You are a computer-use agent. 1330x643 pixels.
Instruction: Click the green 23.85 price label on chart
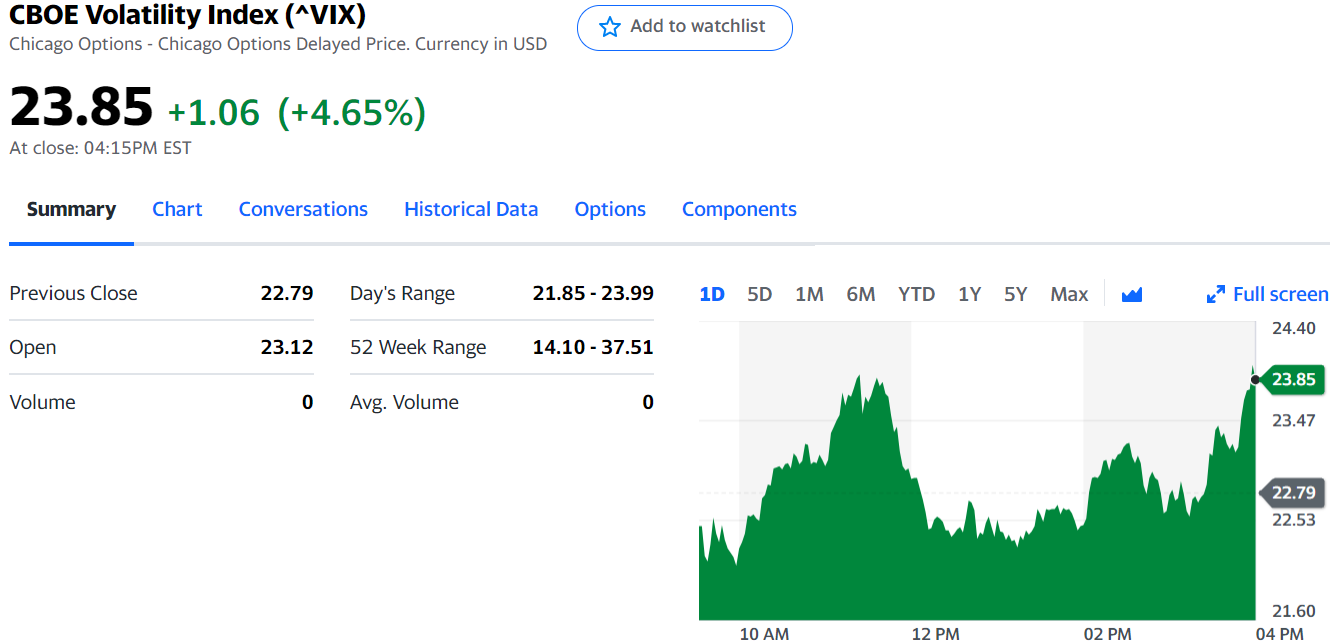point(1293,379)
